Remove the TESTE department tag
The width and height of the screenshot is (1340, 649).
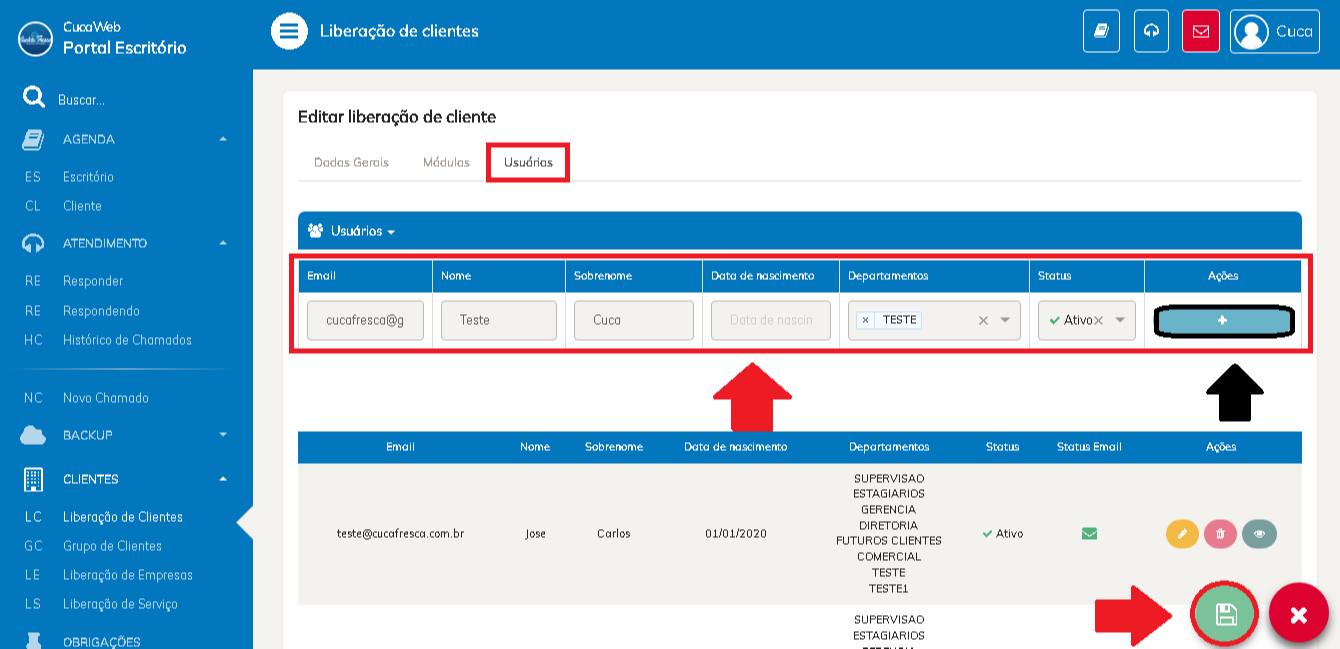pyautogui.click(x=865, y=320)
